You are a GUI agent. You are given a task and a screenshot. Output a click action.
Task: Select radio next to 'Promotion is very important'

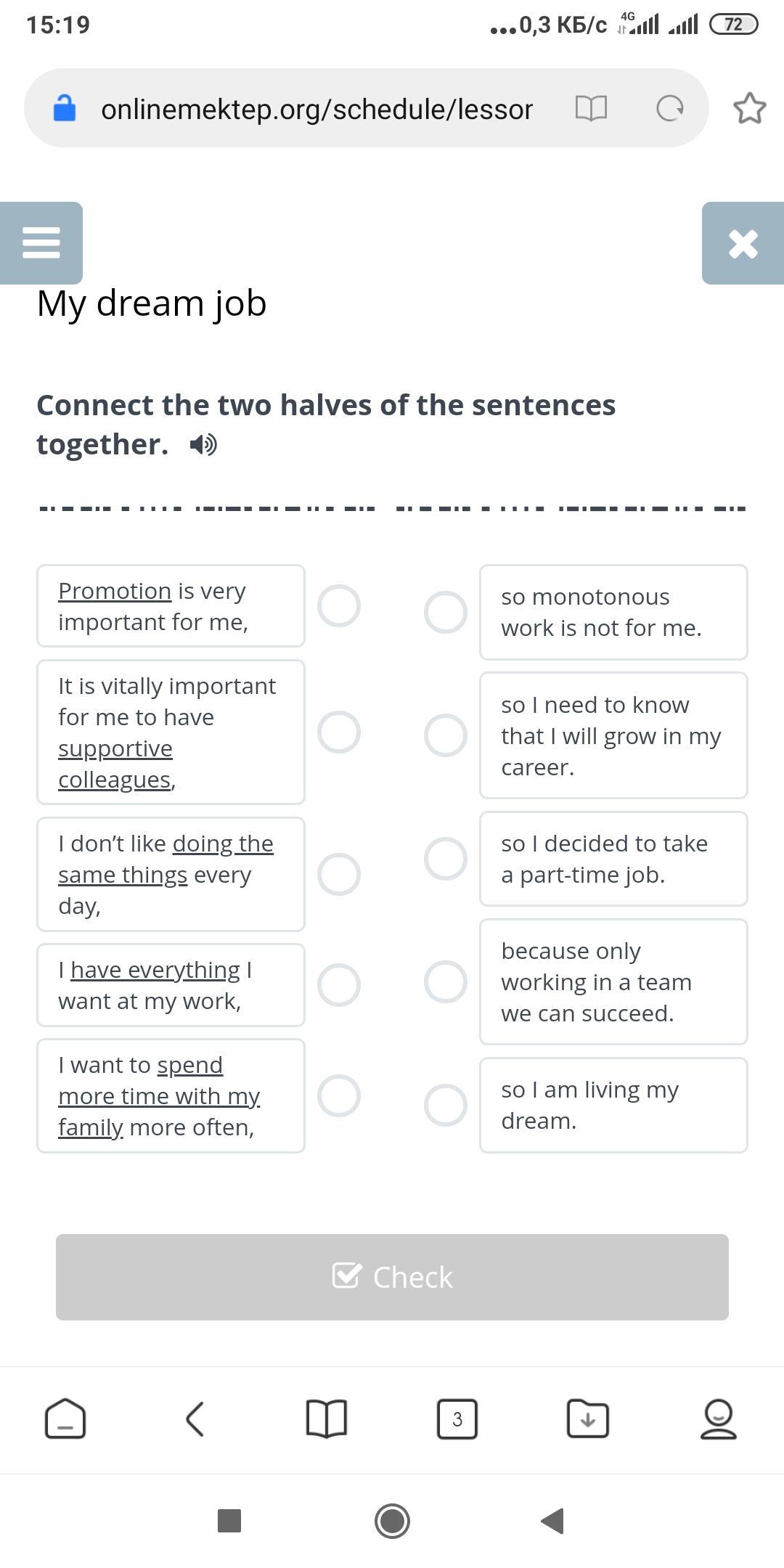pyautogui.click(x=339, y=605)
